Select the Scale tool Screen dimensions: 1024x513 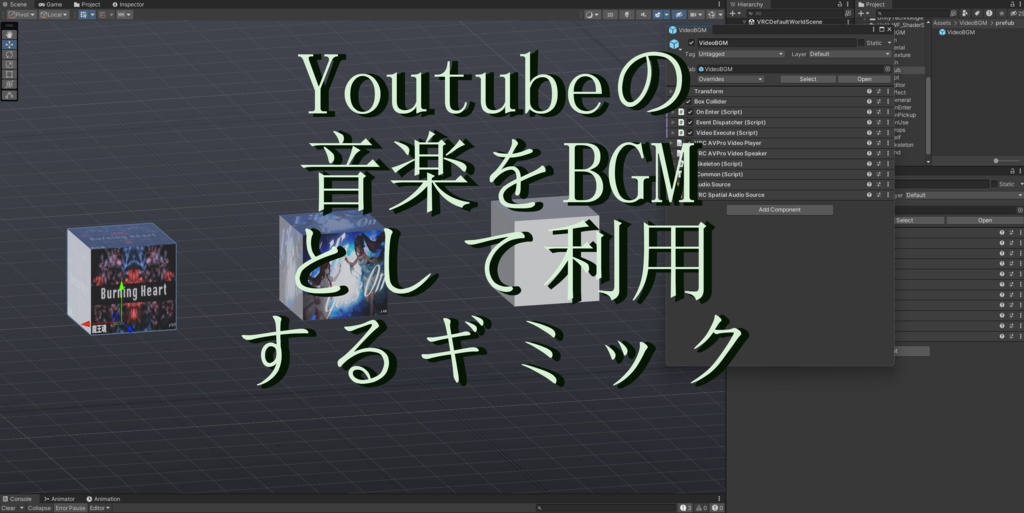[9, 64]
